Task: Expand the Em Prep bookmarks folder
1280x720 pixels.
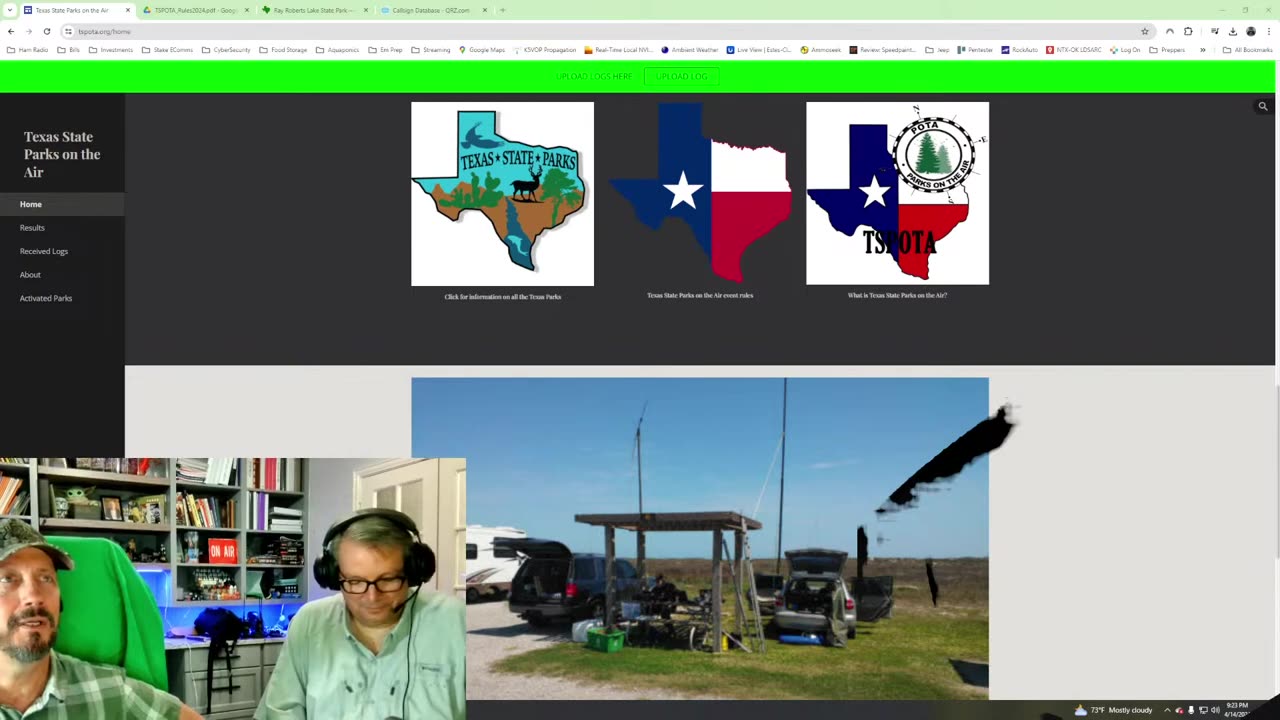Action: (x=386, y=50)
